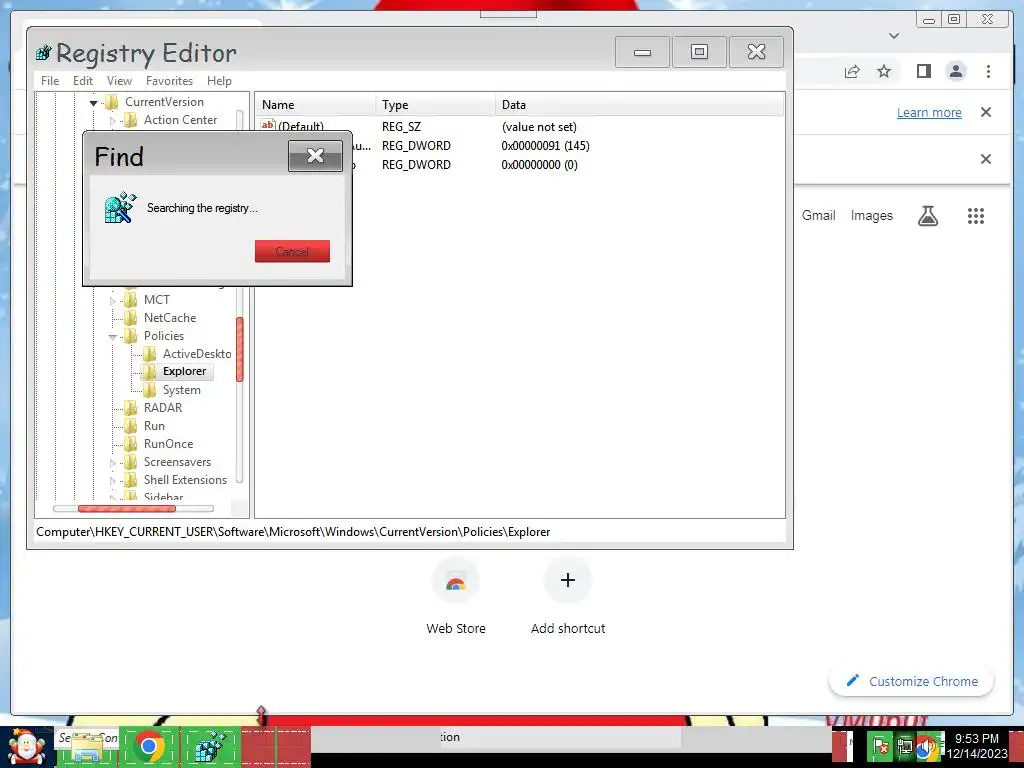This screenshot has width=1024, height=768.
Task: Click the Learn more link in Chrome
Action: coord(929,112)
